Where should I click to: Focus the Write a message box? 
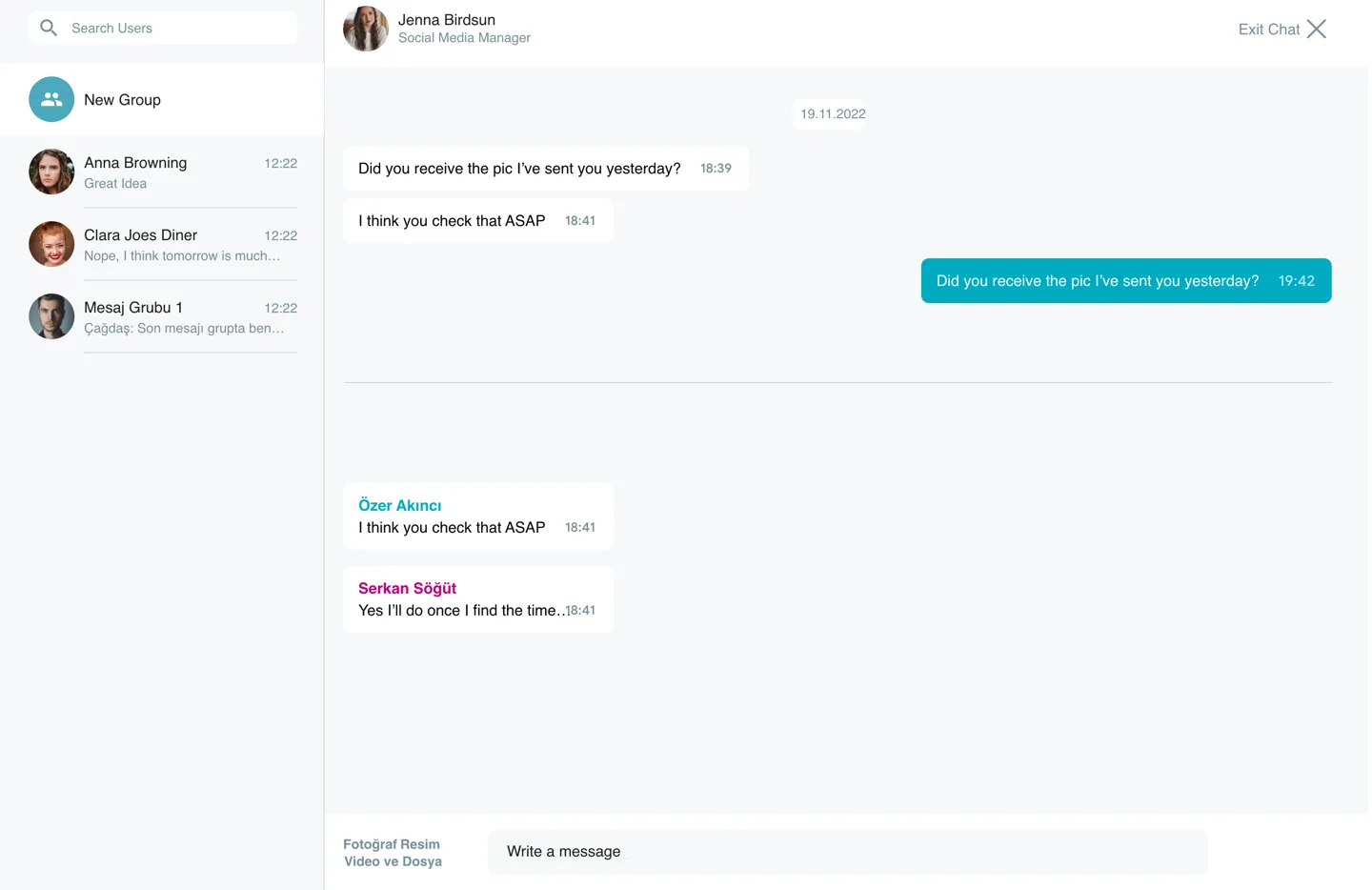point(846,851)
